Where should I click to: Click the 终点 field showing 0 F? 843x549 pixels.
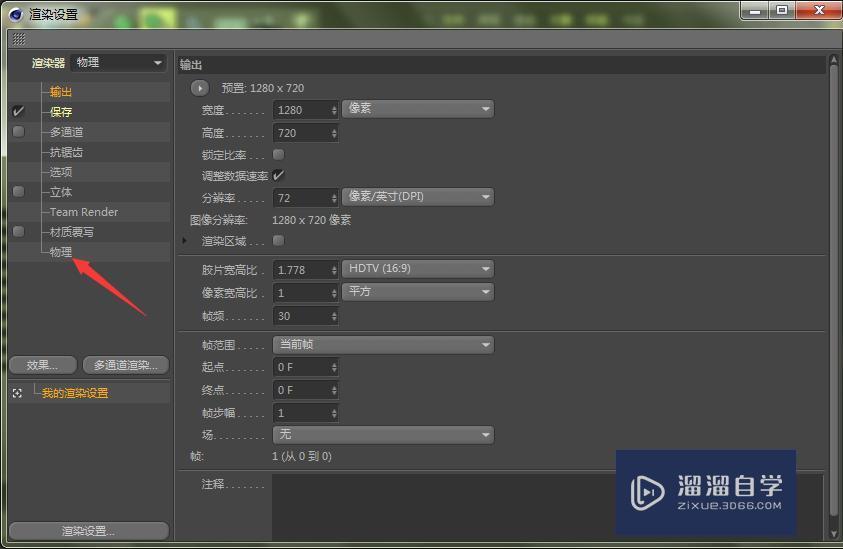click(301, 390)
